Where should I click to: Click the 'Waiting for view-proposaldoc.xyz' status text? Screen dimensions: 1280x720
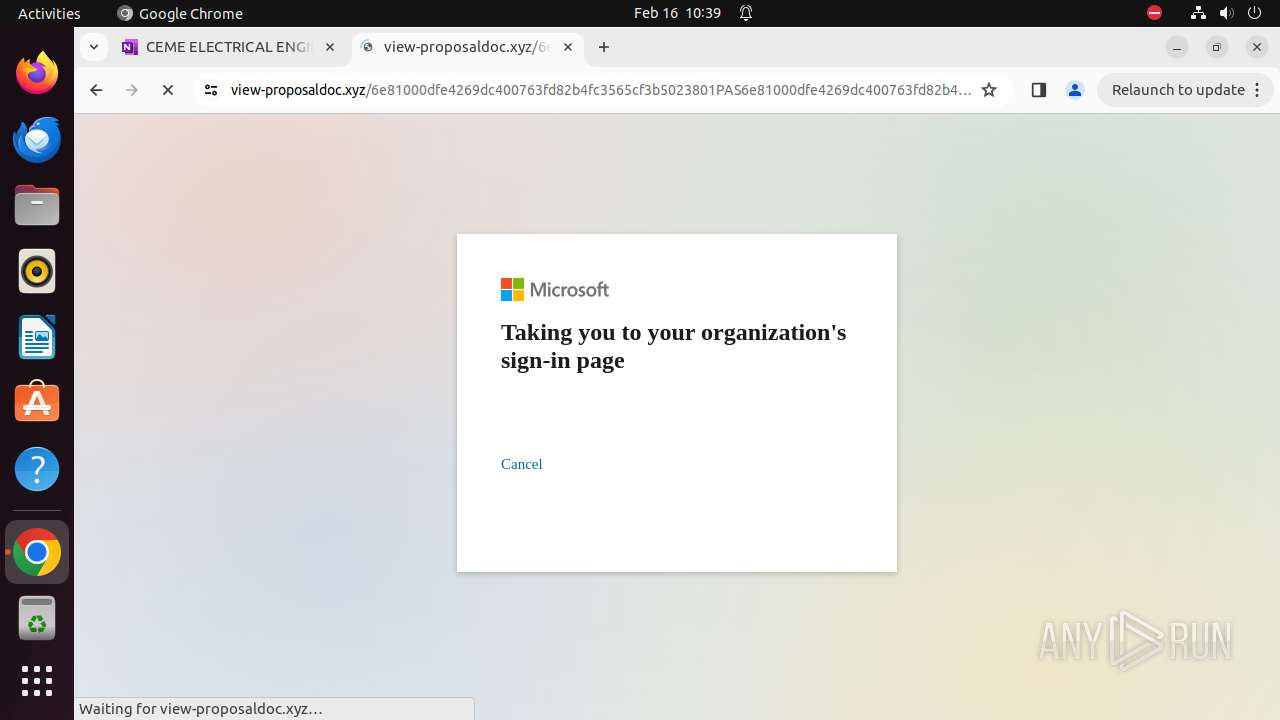(x=201, y=709)
